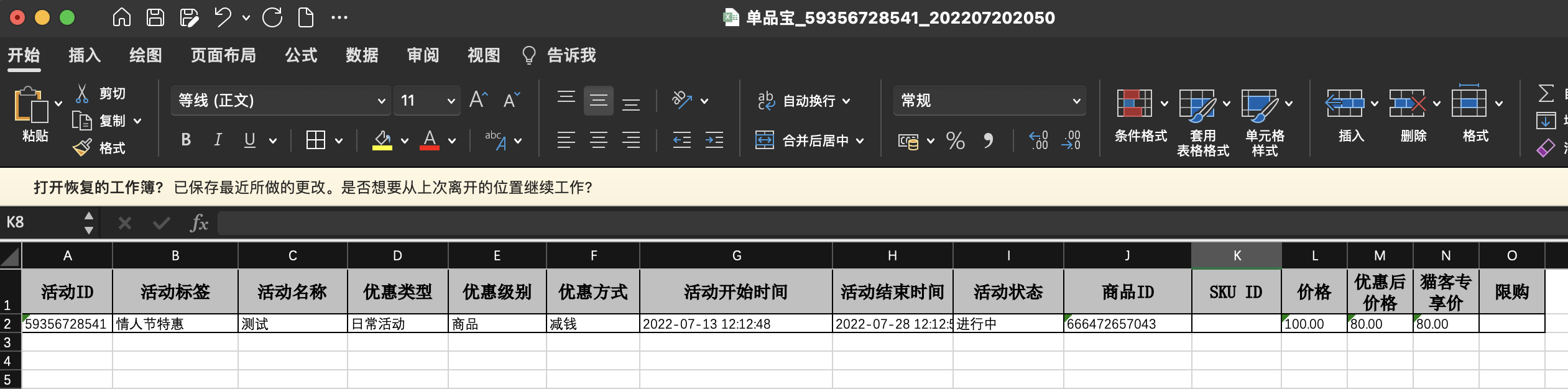Screen dimensions: 1568x389
Task: Open the 绘图 ribbon tab
Action: (145, 55)
